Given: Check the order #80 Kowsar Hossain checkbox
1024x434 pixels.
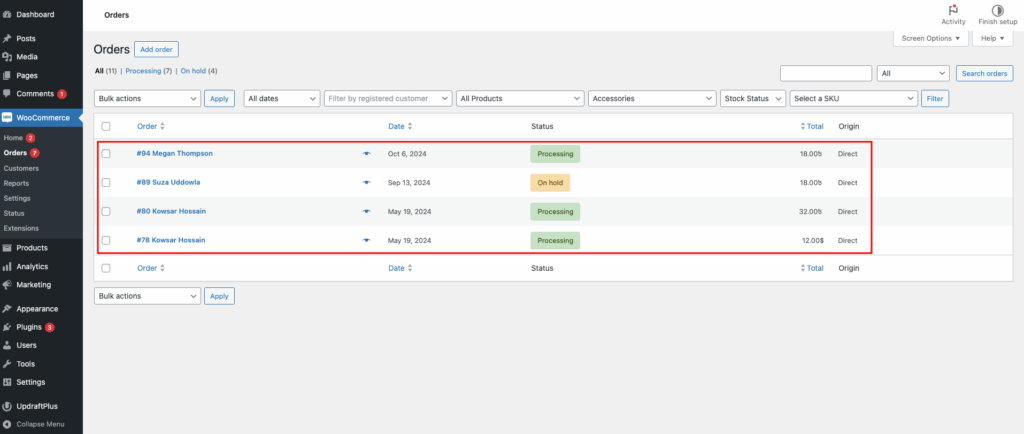Looking at the screenshot, I should [106, 211].
